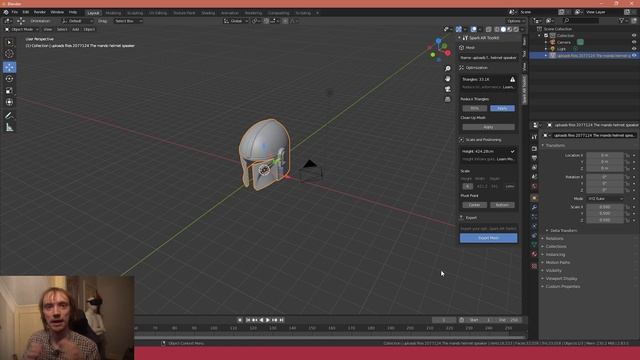Open the Texture properties tab icon
Screen dimensions: 640x360
(x=534, y=266)
